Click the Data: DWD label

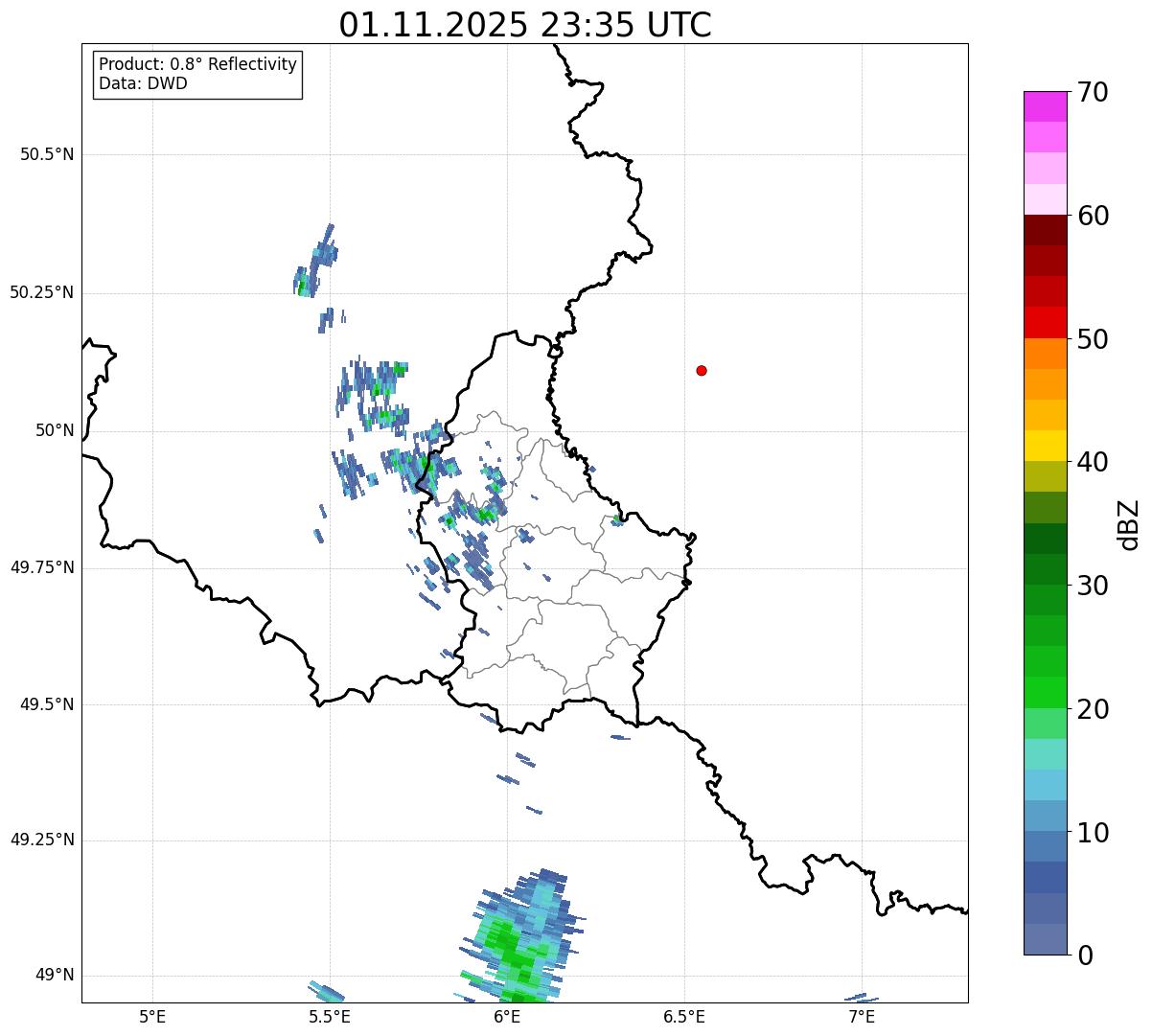pyautogui.click(x=143, y=83)
